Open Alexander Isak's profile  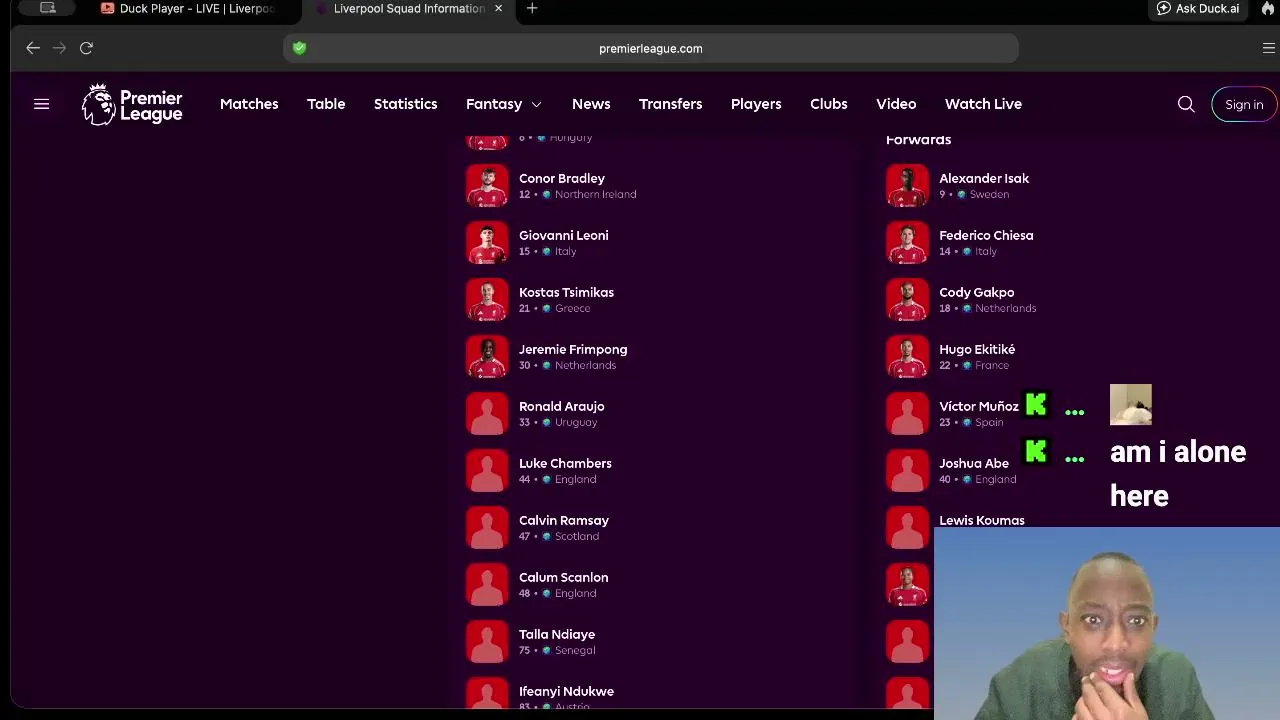(984, 178)
